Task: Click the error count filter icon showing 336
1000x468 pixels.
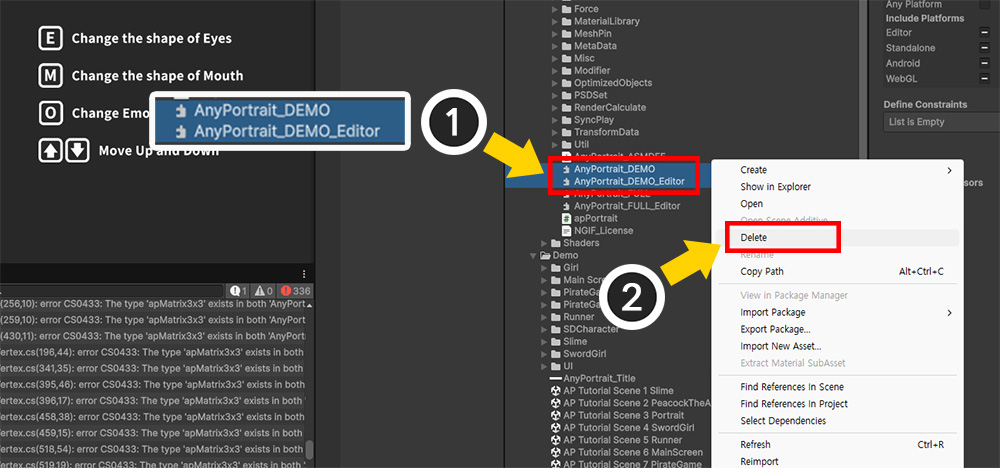Action: point(297,290)
